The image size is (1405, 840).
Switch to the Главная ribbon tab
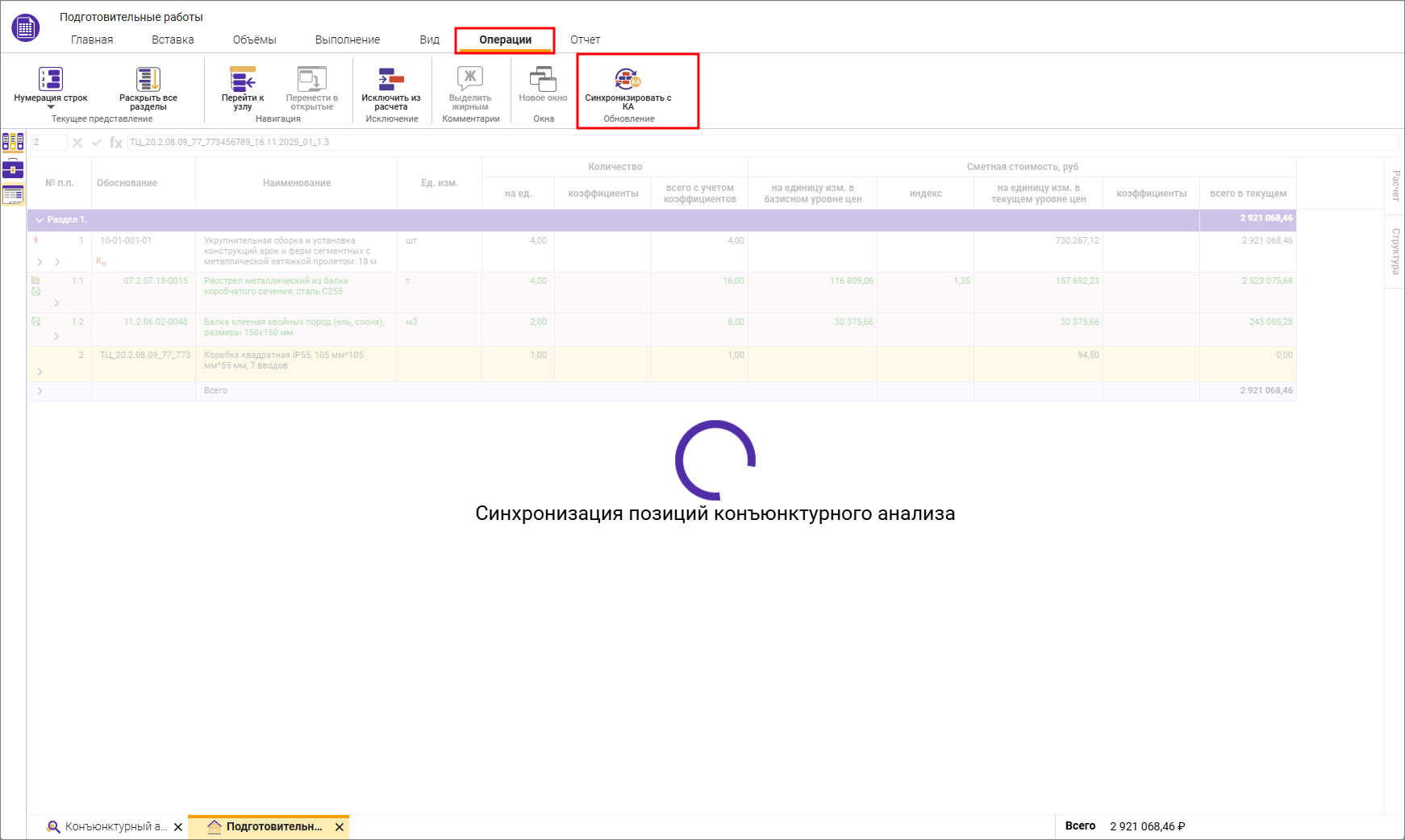[x=91, y=39]
